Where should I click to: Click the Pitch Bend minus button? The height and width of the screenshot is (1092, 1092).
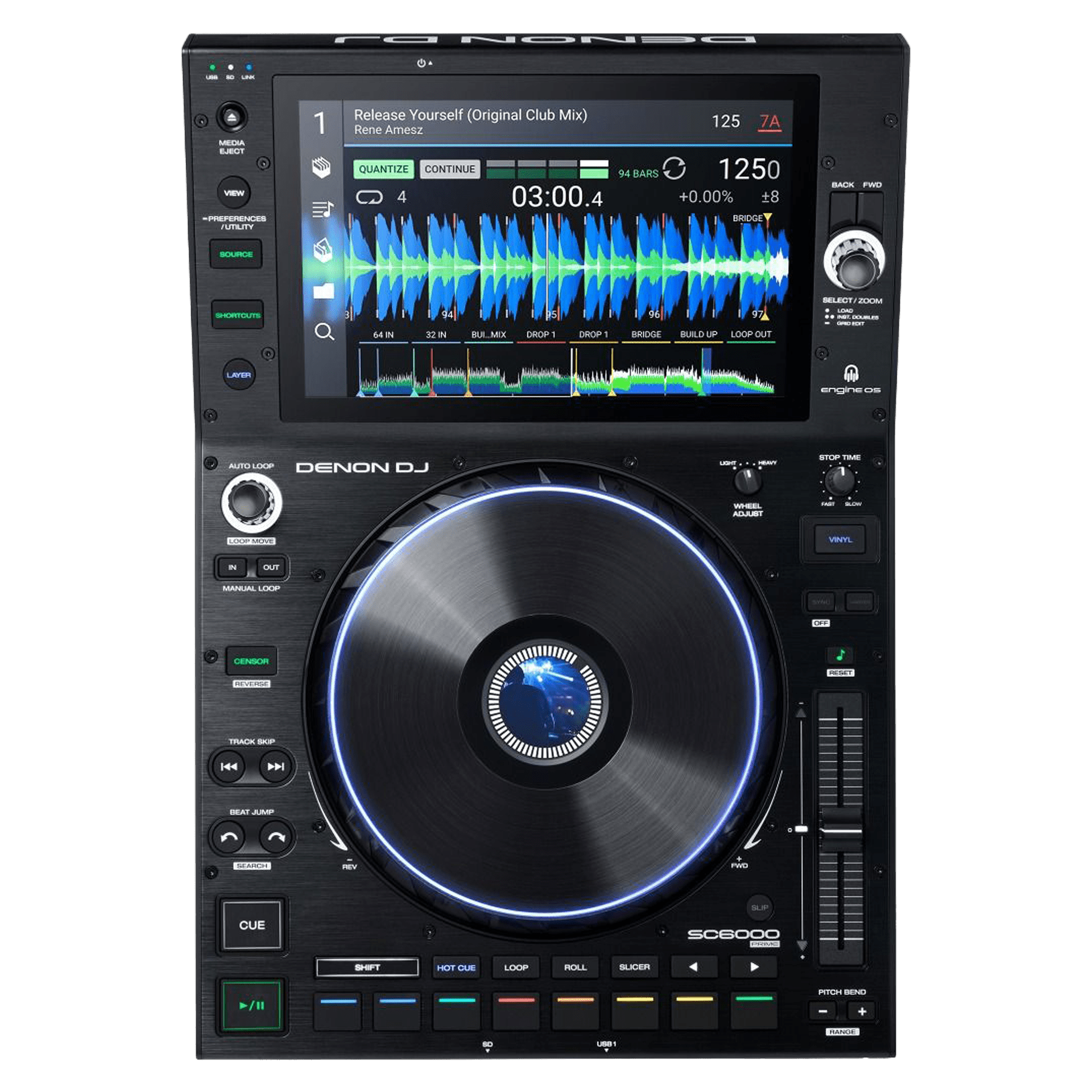(822, 1011)
